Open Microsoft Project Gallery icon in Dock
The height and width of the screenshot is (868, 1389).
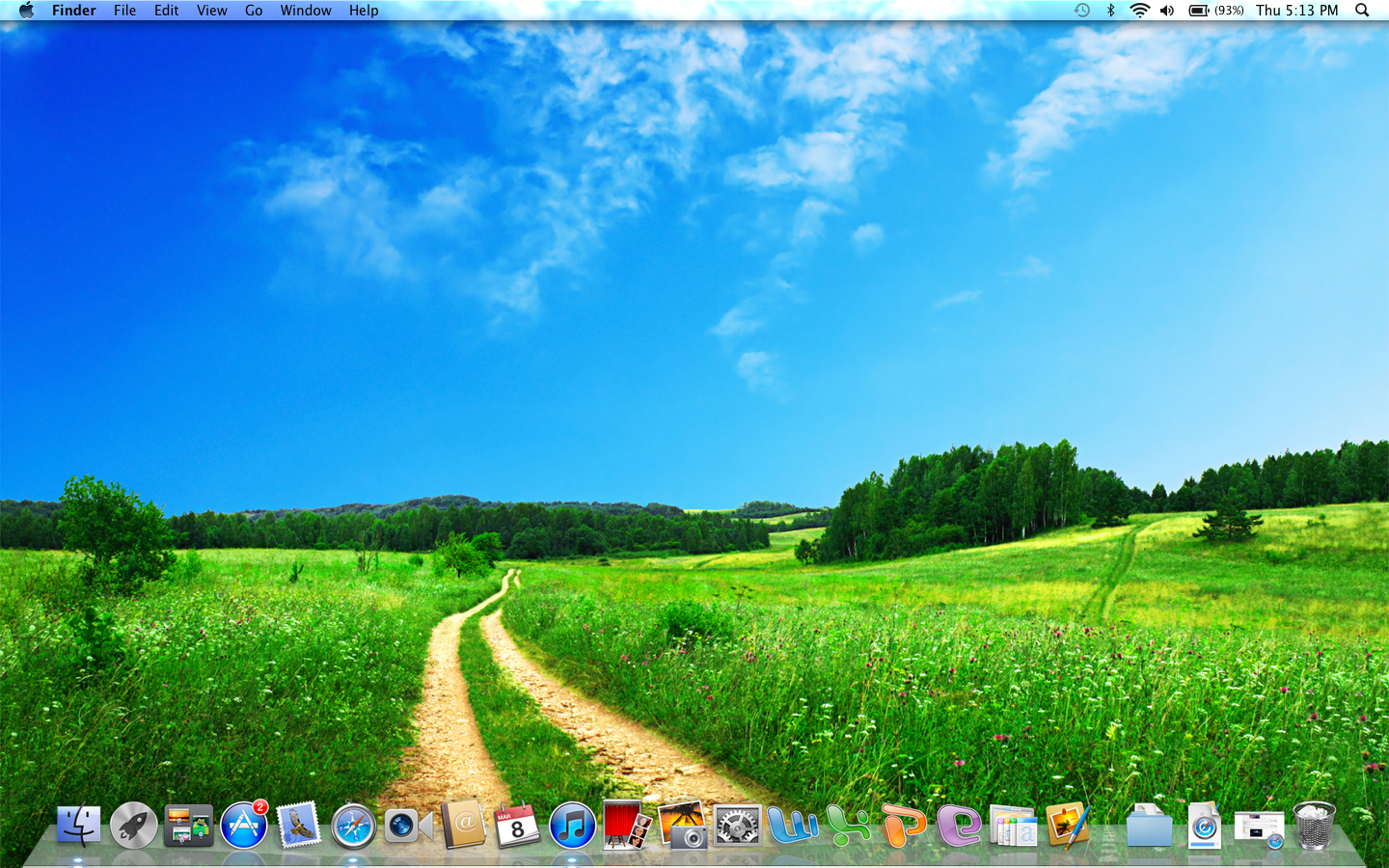click(x=1013, y=827)
